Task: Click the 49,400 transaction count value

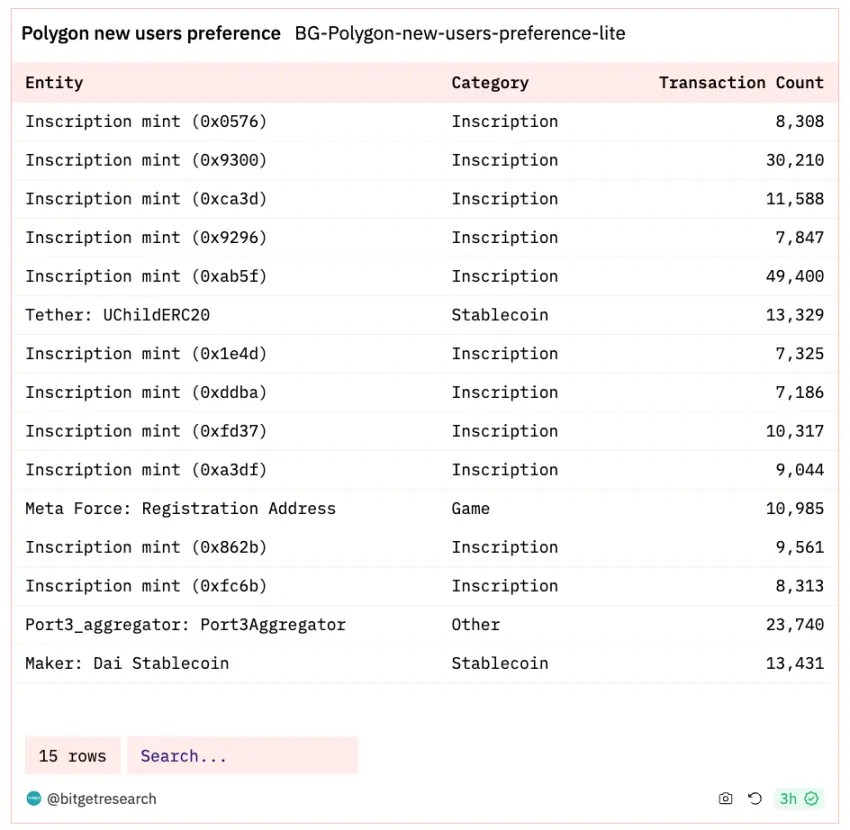Action: point(795,276)
